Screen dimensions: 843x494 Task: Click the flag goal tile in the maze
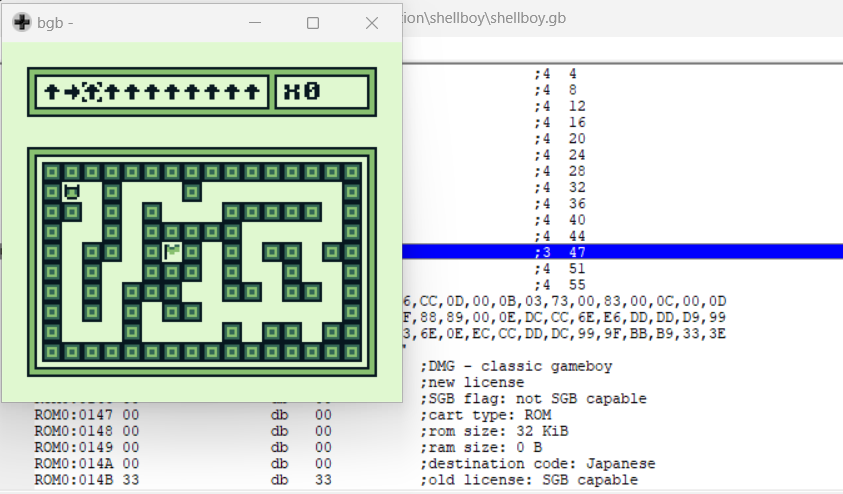[x=172, y=251]
